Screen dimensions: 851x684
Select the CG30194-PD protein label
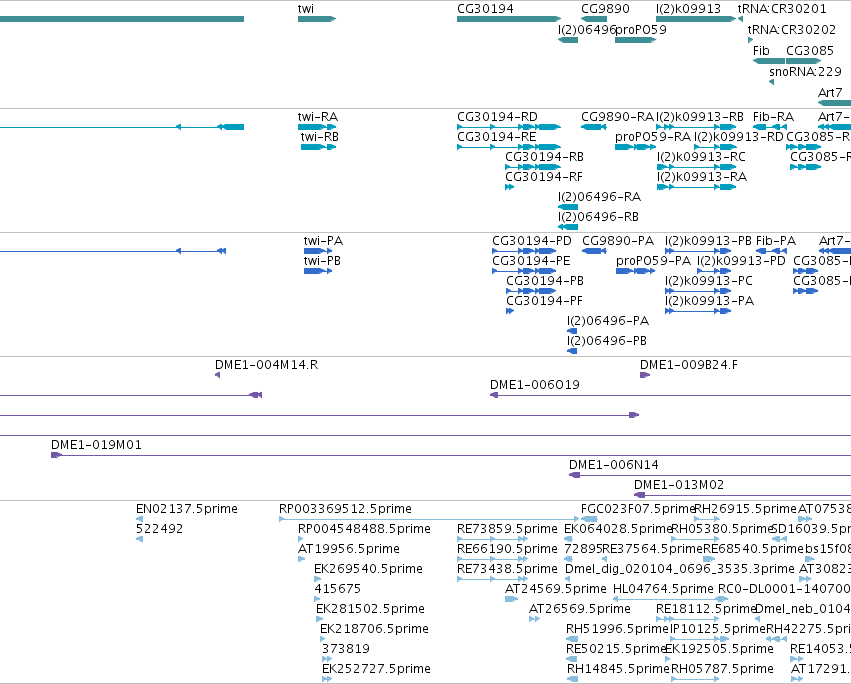tap(532, 240)
